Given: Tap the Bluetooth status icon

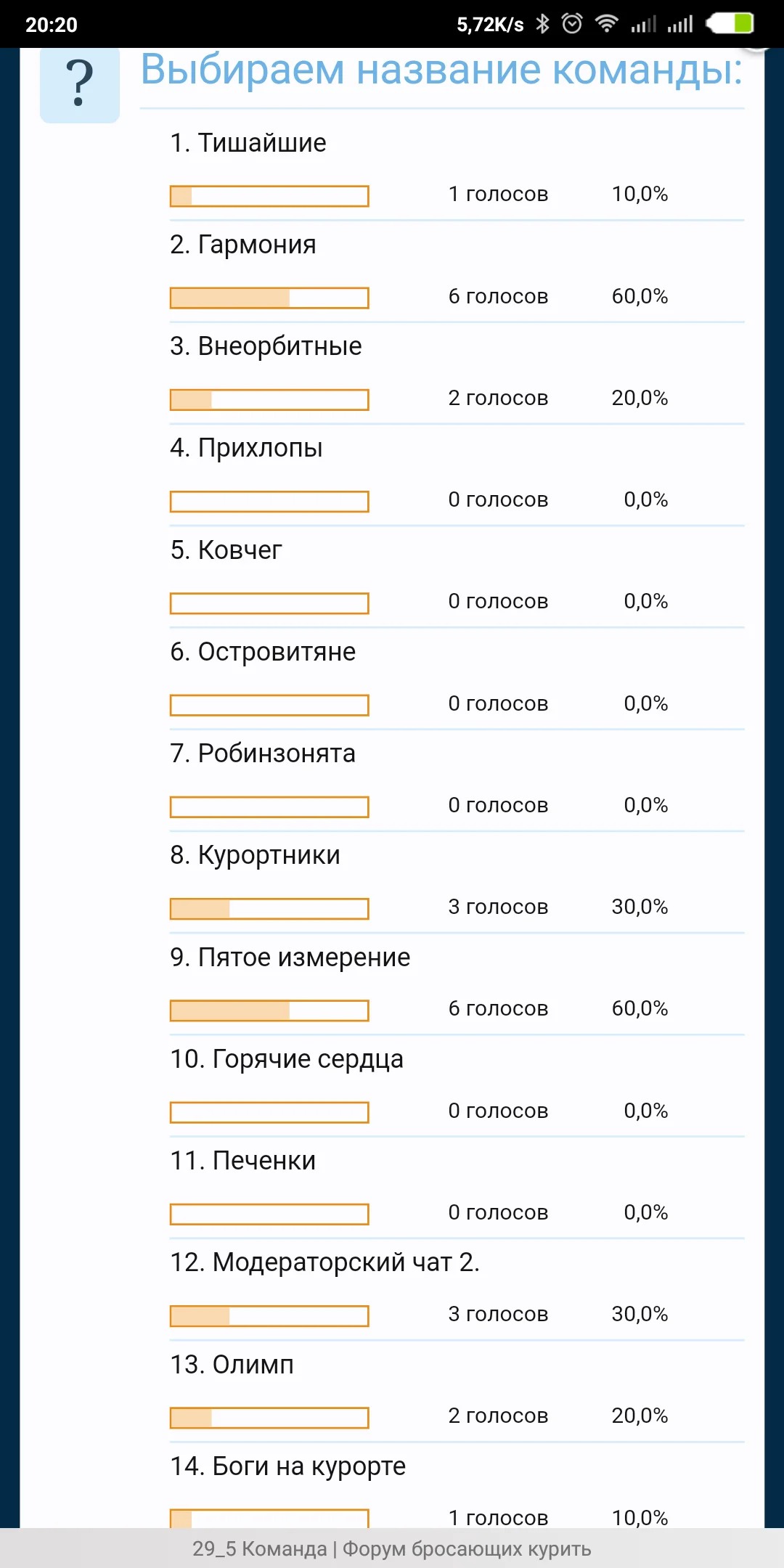Looking at the screenshot, I should (x=542, y=24).
